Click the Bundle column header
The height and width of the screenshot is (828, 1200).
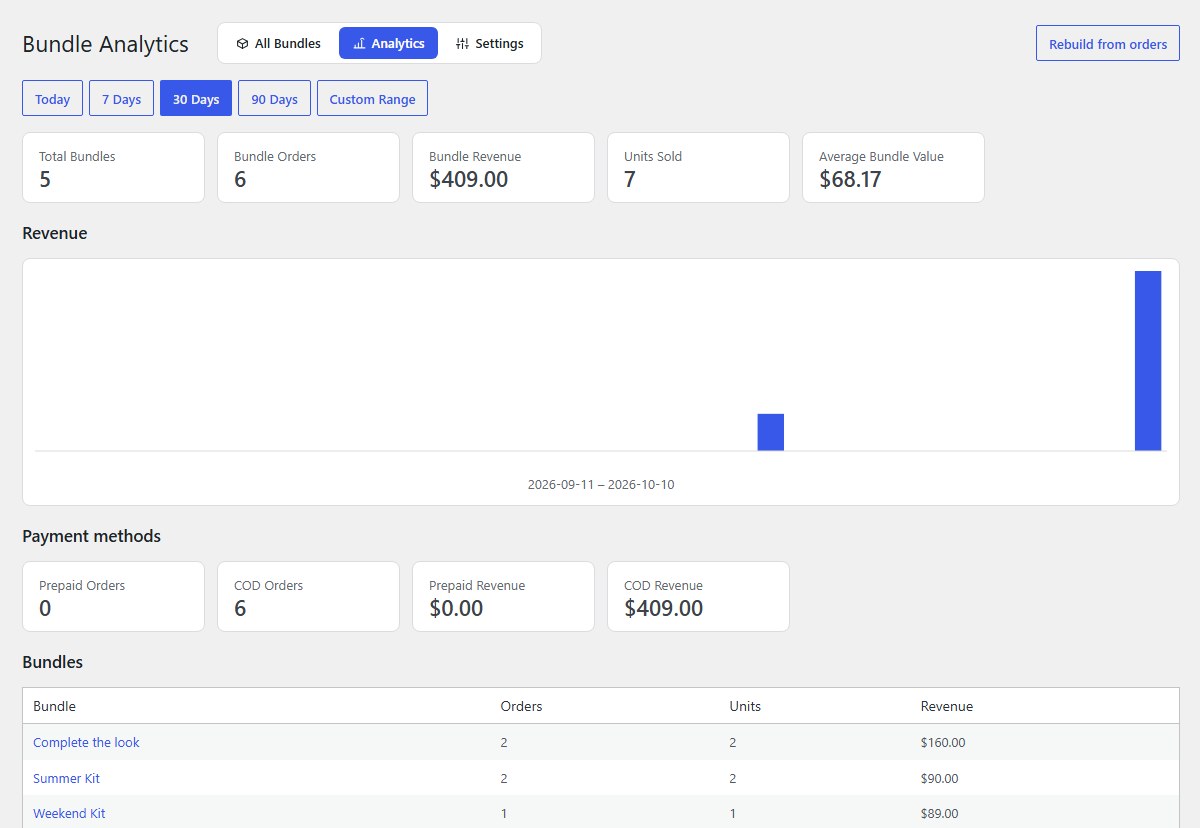pyautogui.click(x=55, y=706)
